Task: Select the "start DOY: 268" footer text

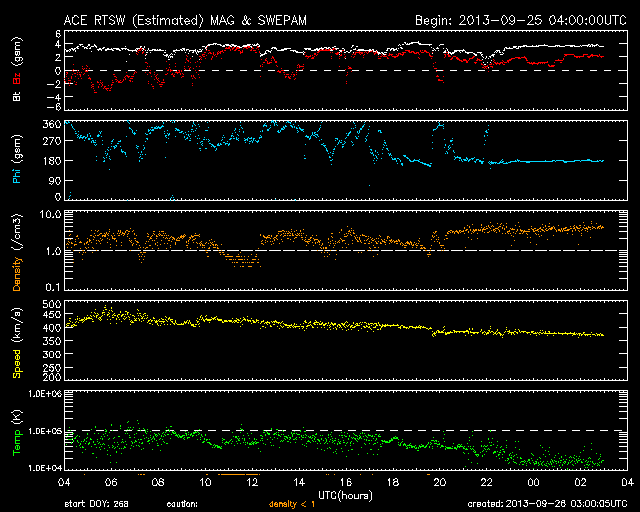Action: [x=96, y=504]
